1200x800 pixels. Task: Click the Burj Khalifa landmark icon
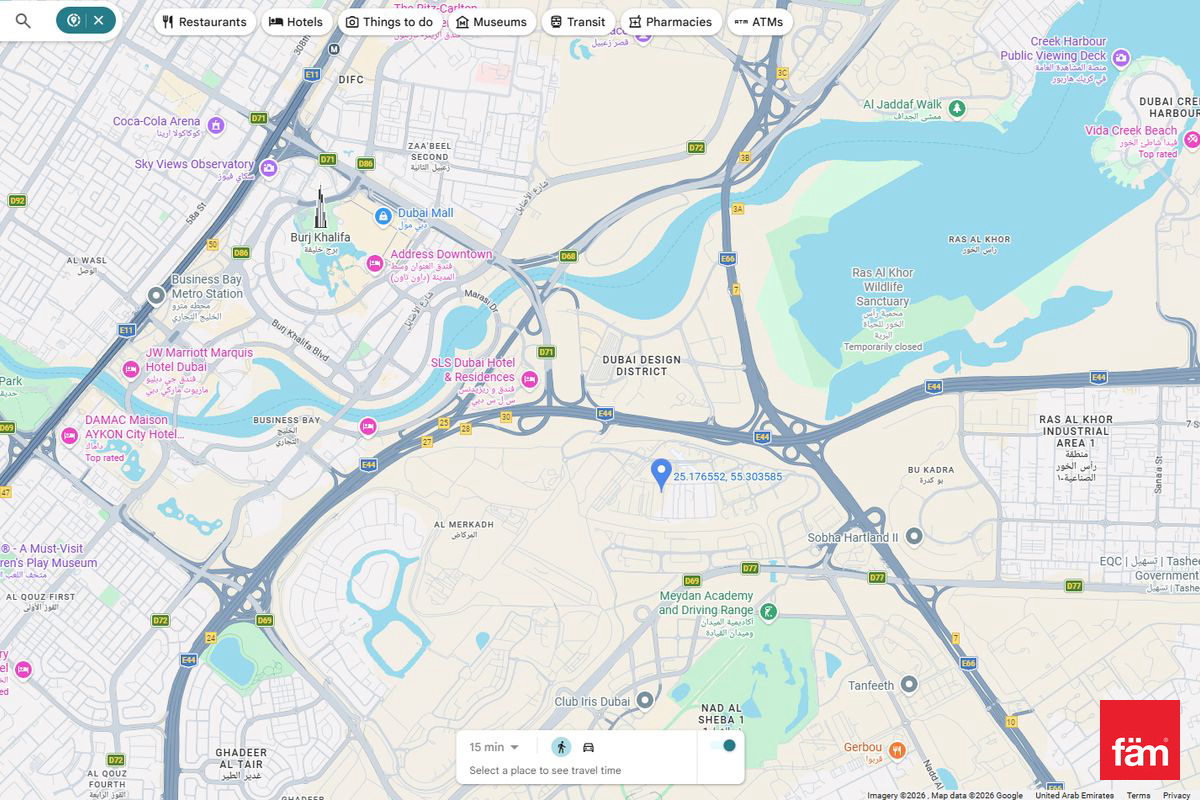point(321,207)
